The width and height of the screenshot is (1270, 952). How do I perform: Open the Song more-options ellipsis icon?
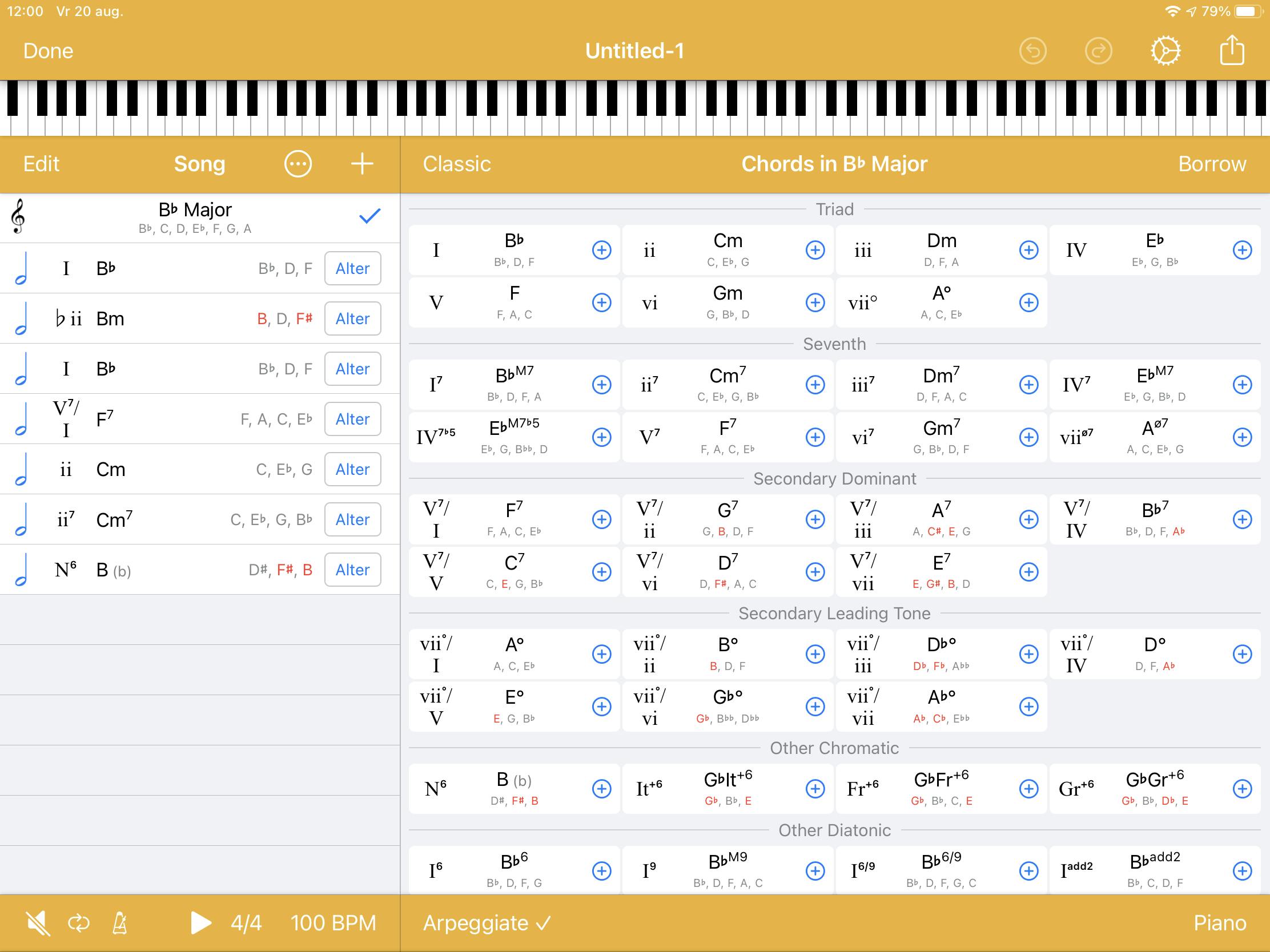pos(298,164)
